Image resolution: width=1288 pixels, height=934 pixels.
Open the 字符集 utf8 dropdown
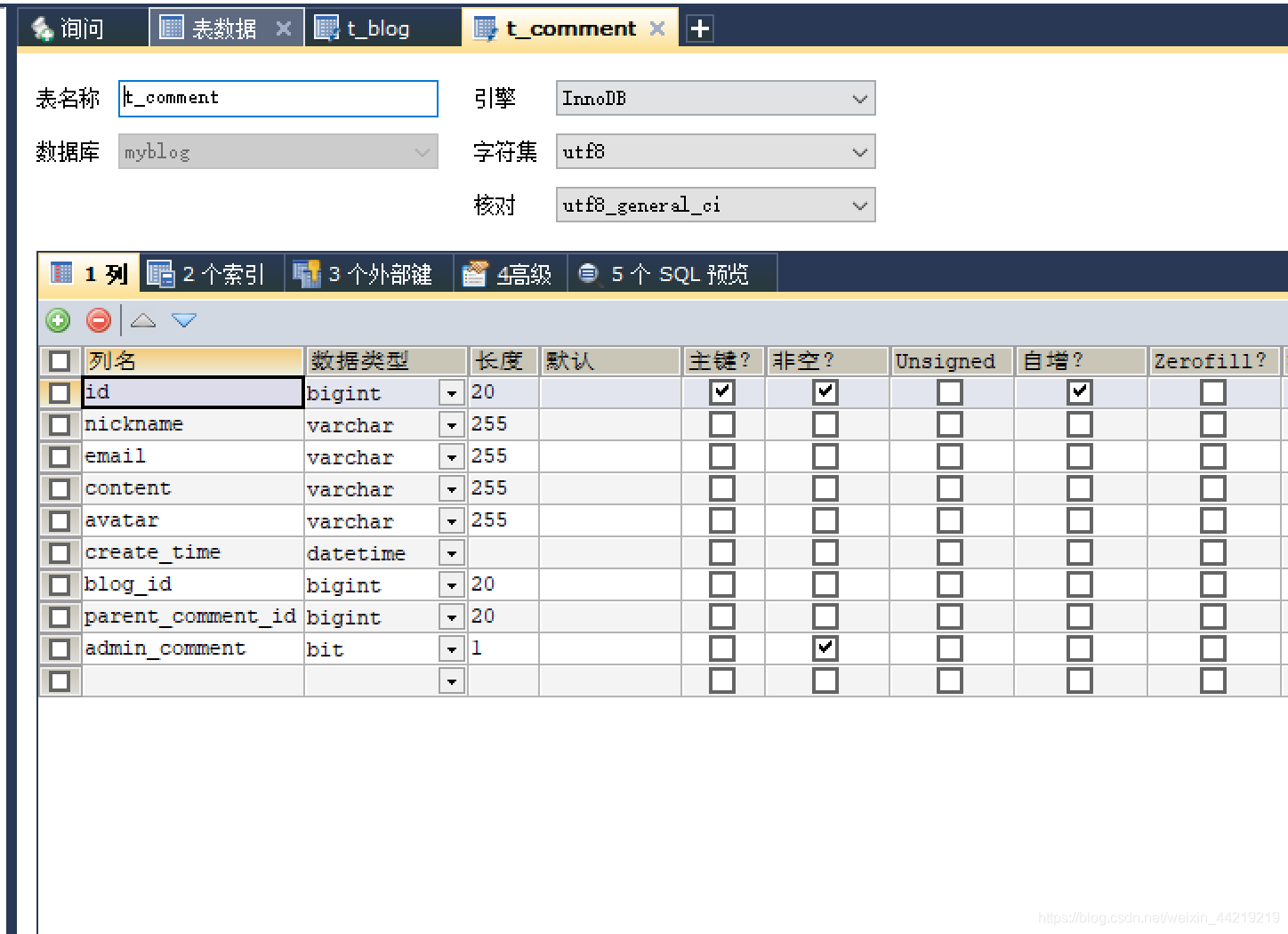(x=715, y=151)
